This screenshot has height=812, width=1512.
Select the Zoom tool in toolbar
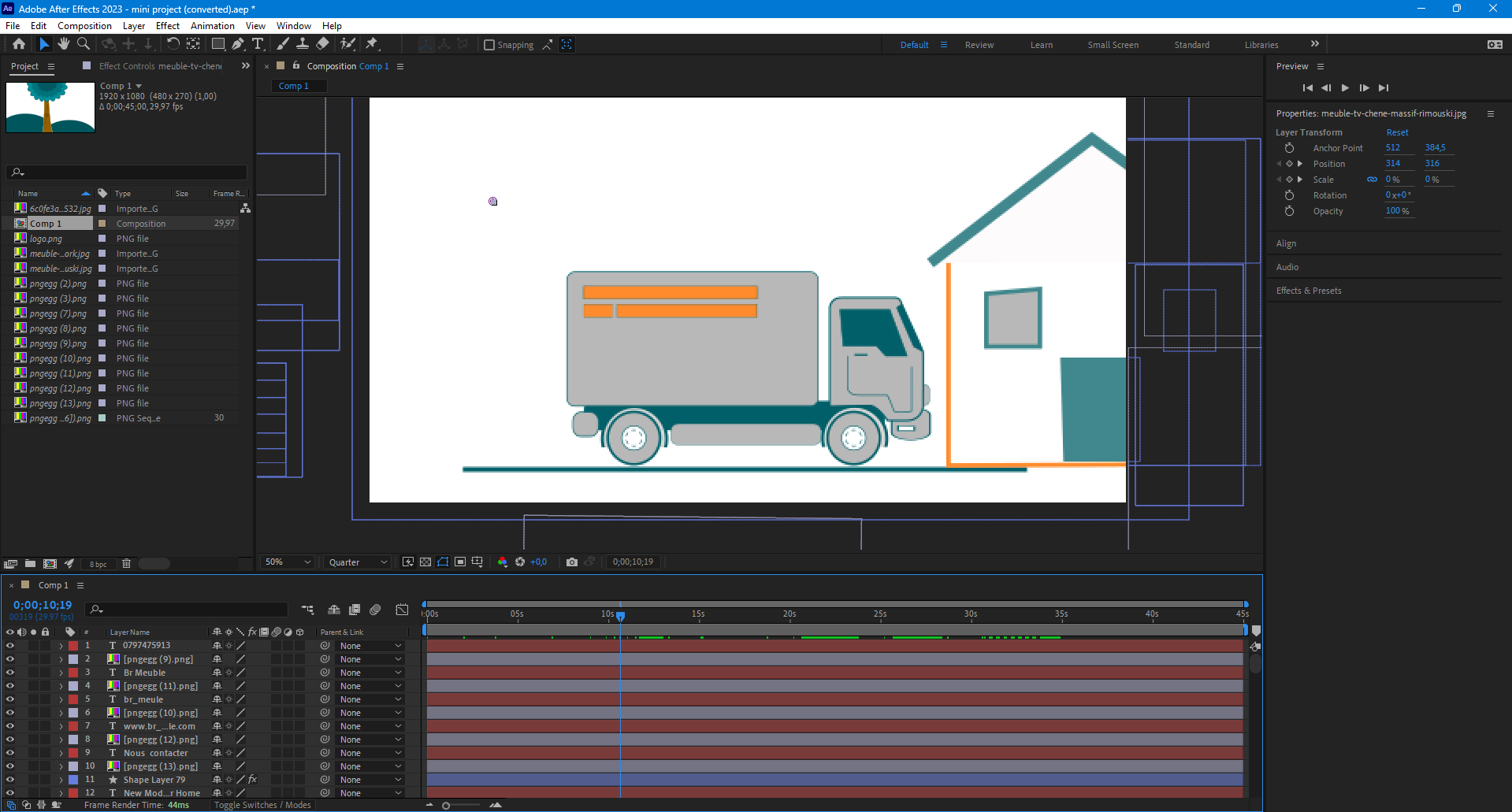(x=83, y=44)
